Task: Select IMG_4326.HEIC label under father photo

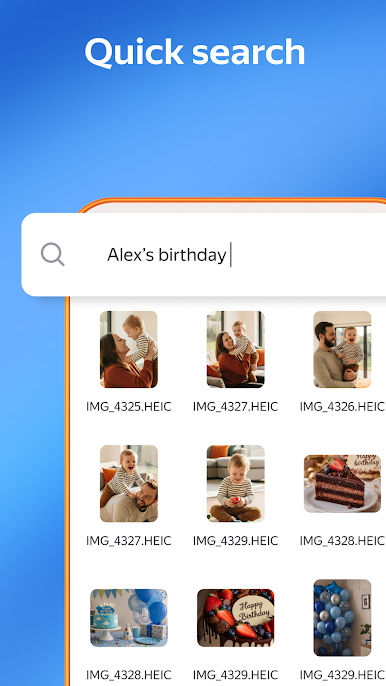Action: (x=342, y=407)
